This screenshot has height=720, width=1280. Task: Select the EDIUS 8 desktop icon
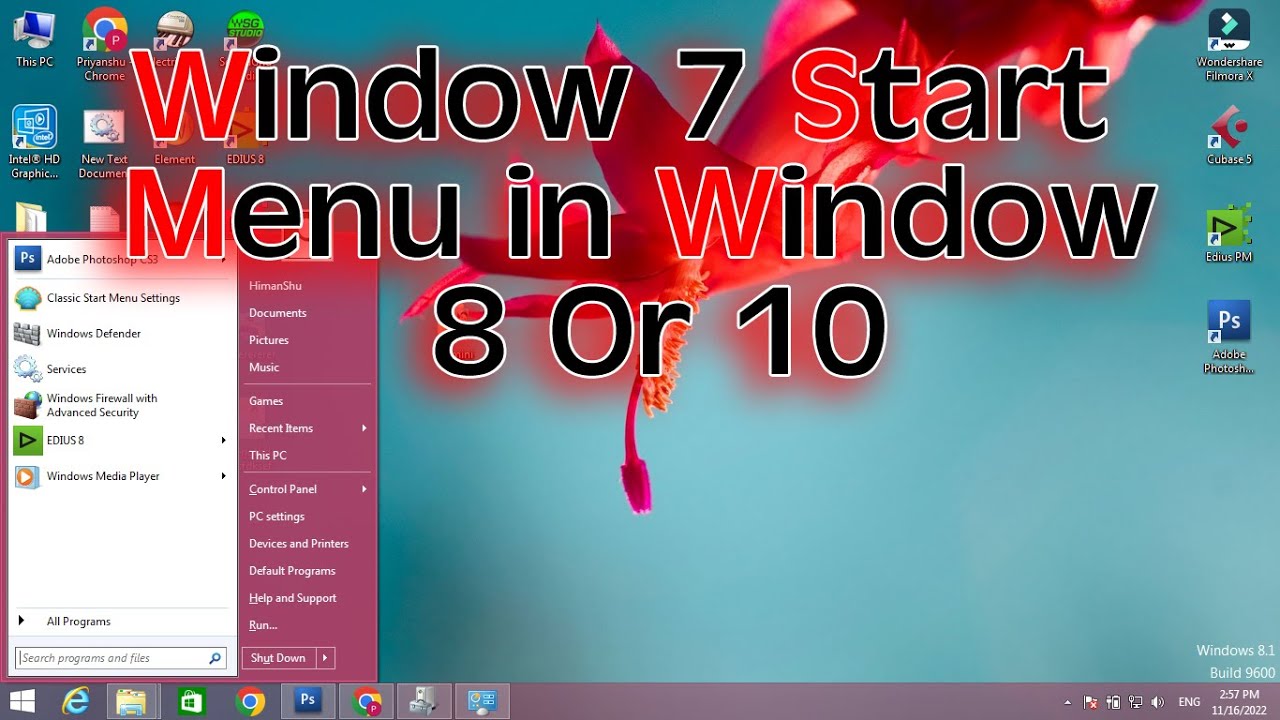(x=245, y=137)
